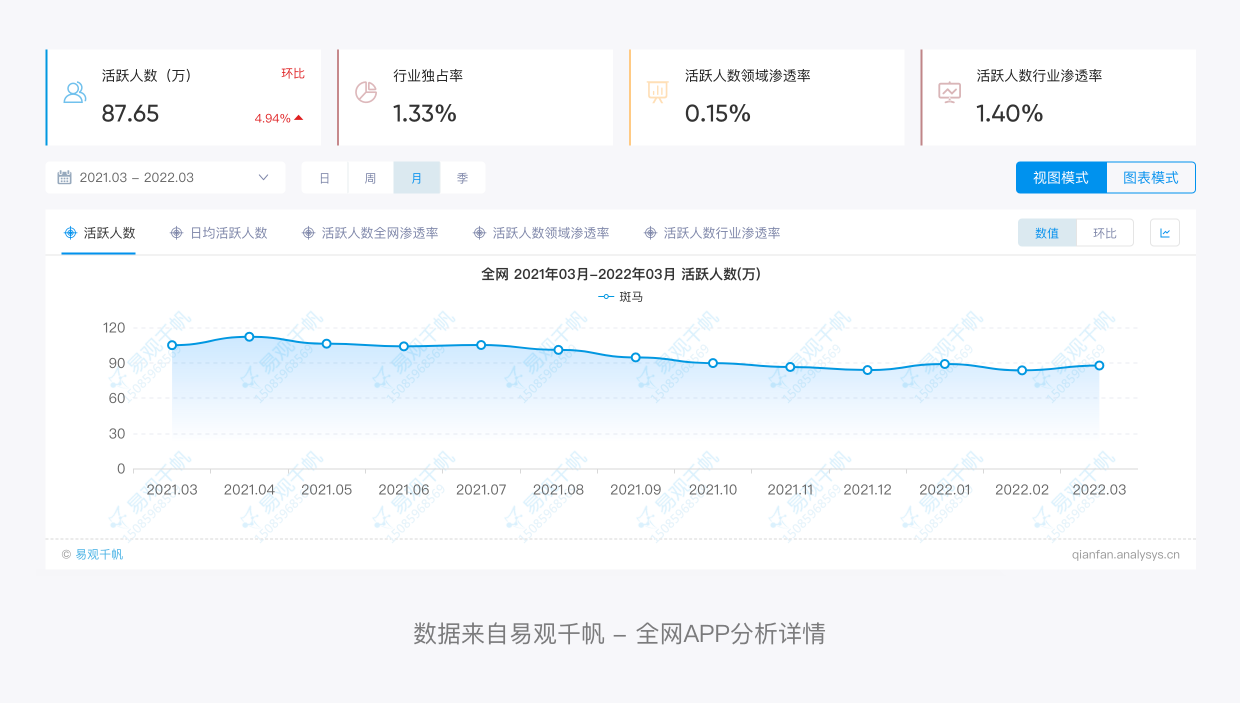Select 日 from the period options
Image resolution: width=1240 pixels, height=703 pixels.
(324, 176)
